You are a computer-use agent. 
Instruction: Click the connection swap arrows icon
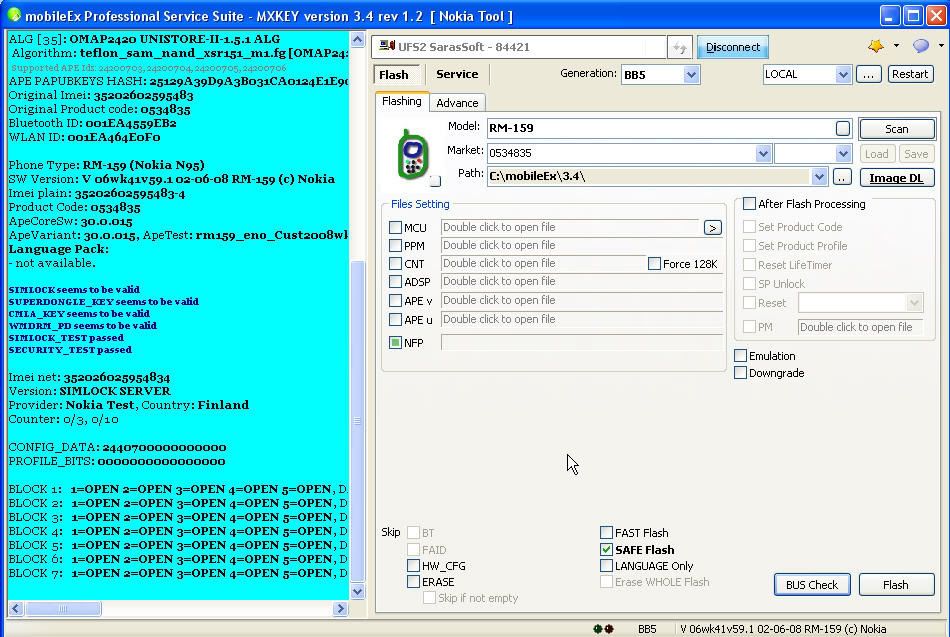click(x=679, y=47)
